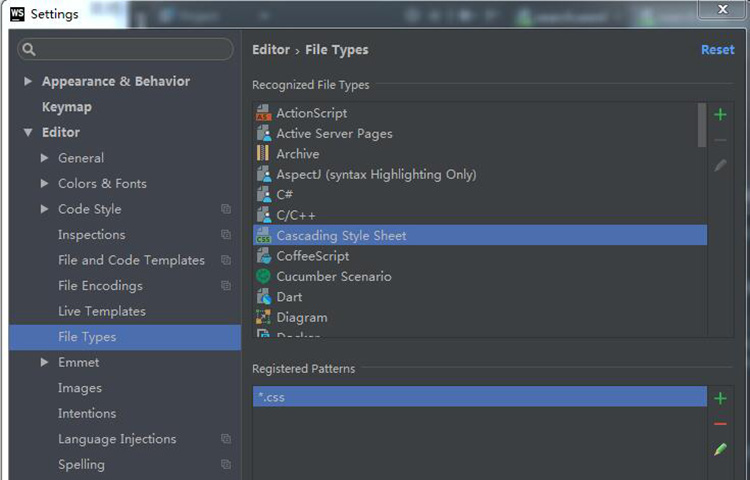Click the copy icon next to File and Code Templates
750x480 pixels.
[226, 260]
